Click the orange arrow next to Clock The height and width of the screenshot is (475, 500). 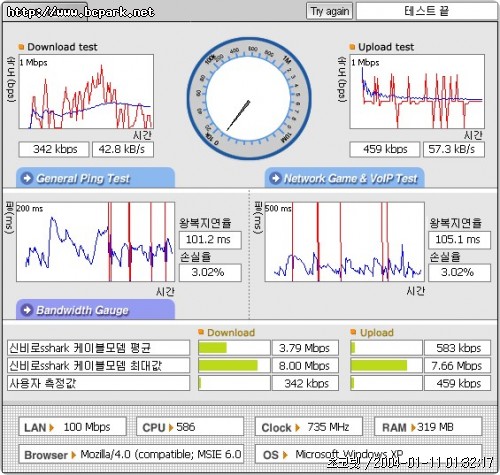[297, 427]
